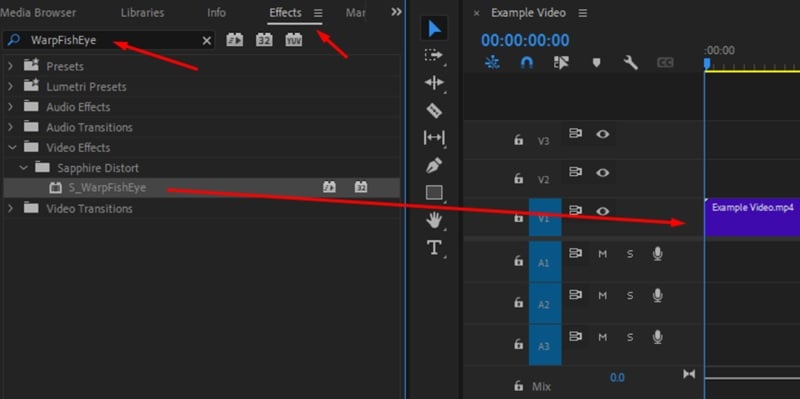Target the V1 video track

point(545,217)
